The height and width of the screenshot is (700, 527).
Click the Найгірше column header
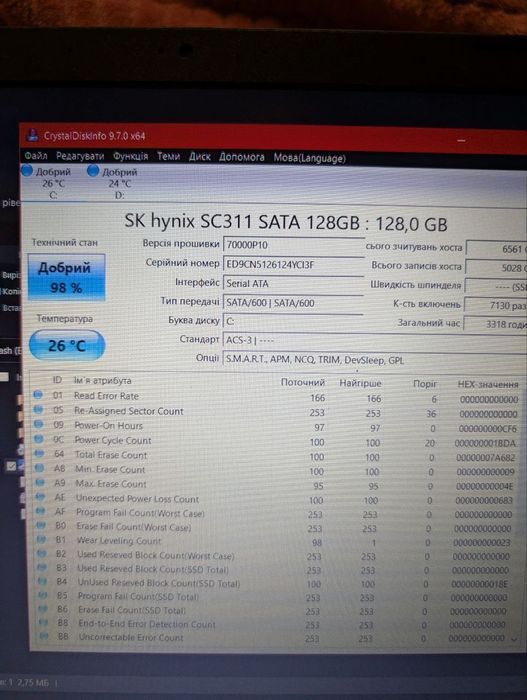point(360,383)
